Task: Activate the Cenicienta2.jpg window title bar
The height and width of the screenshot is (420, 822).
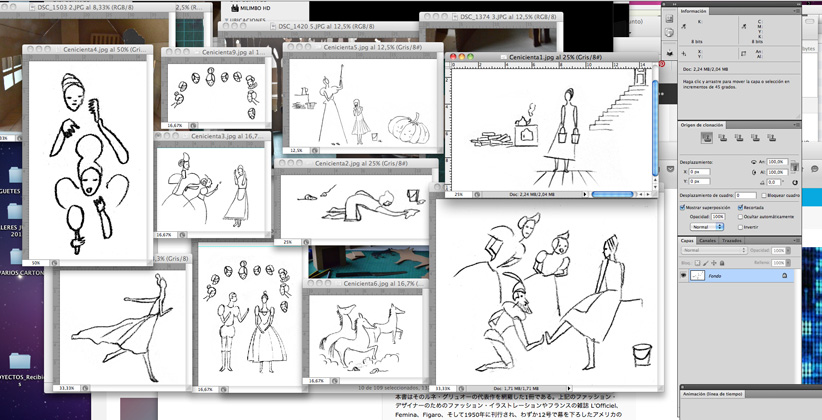Action: coord(356,164)
